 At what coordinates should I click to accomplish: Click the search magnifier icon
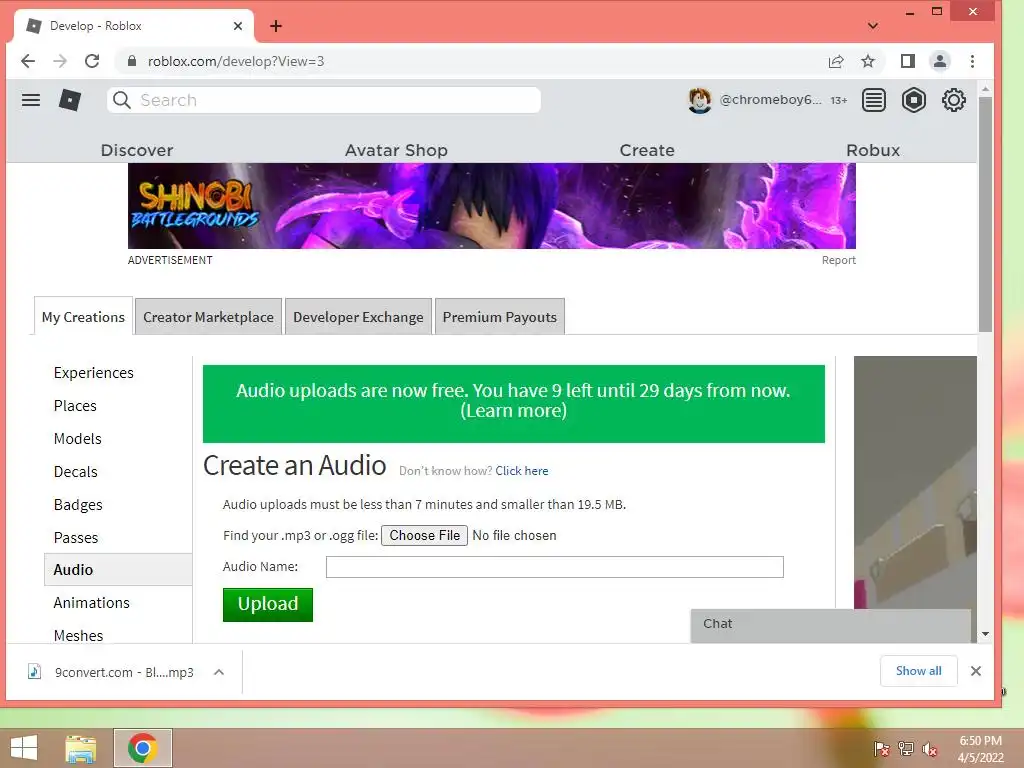[x=121, y=100]
